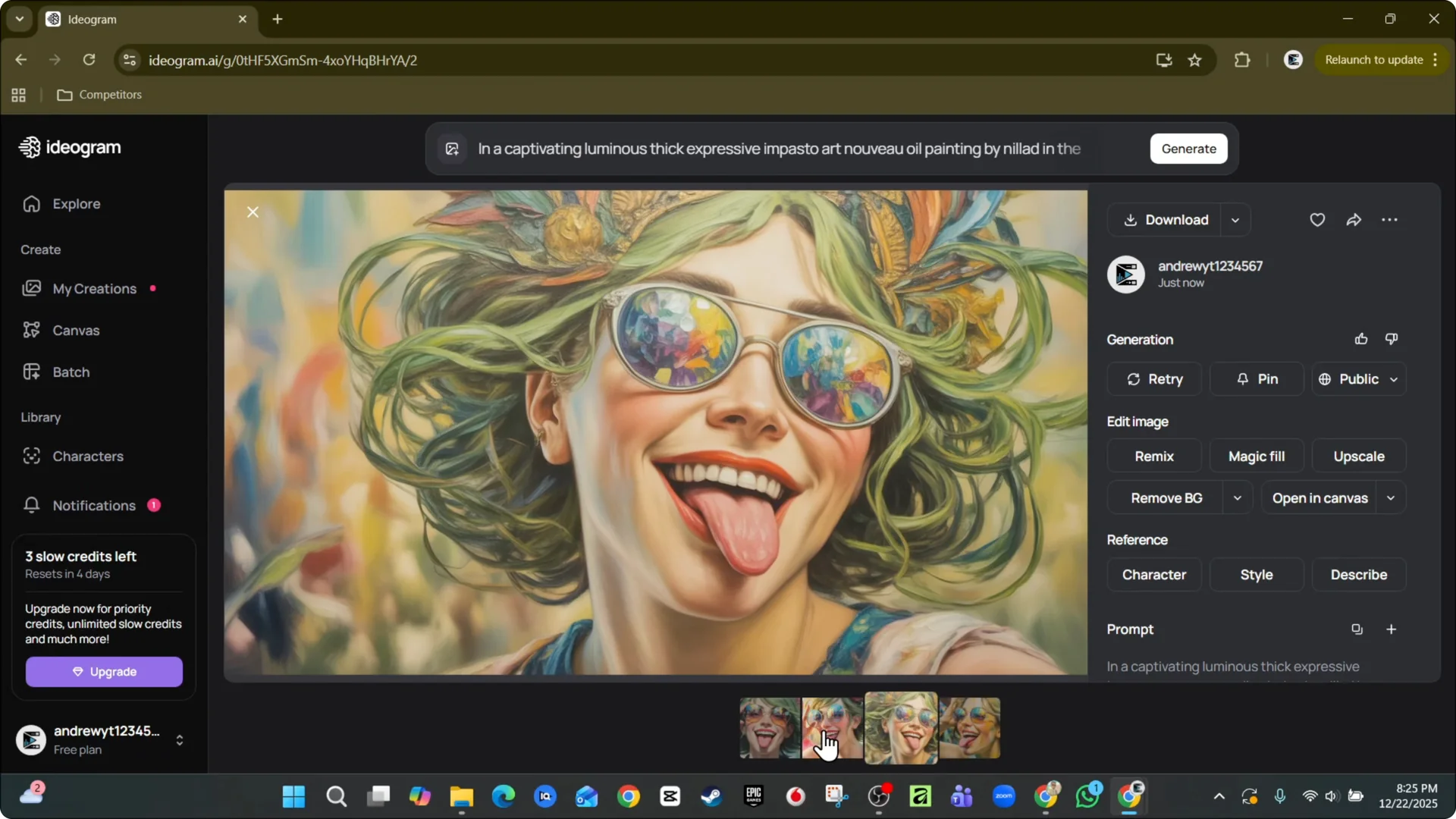Expand the Open in canvas options

[x=1392, y=497]
